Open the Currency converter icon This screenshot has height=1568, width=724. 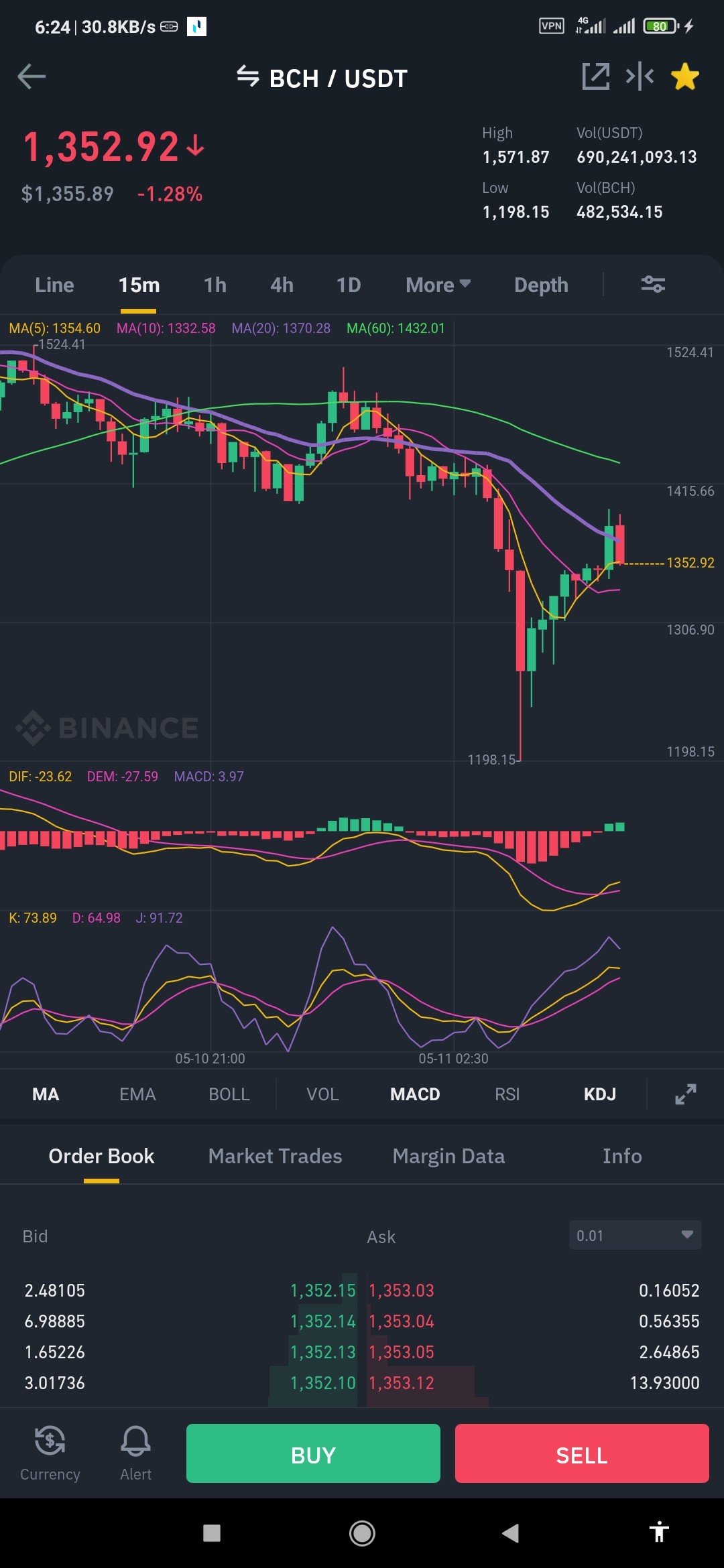pos(50,1453)
